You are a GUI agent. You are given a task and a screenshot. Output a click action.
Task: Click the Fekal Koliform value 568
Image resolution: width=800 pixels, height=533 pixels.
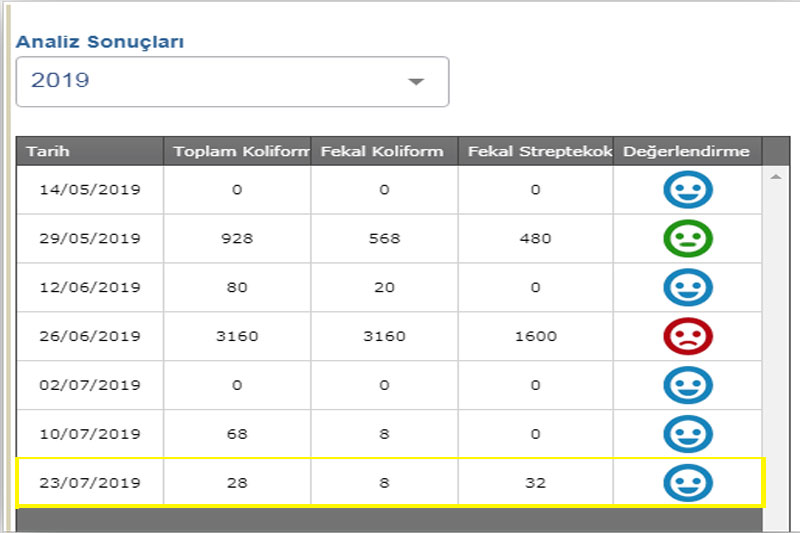385,239
